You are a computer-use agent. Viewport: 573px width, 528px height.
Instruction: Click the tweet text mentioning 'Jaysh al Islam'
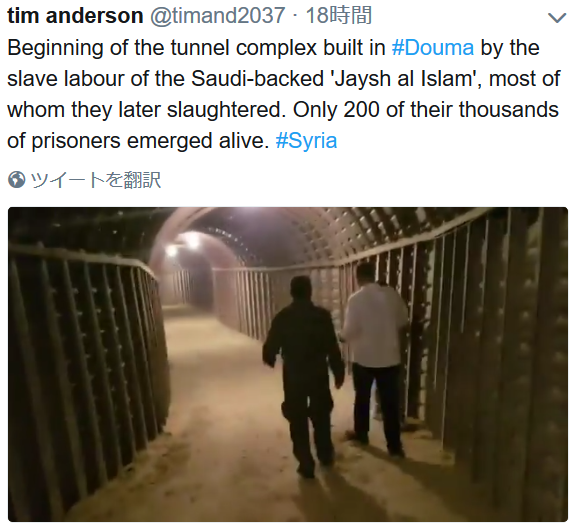[x=405, y=79]
